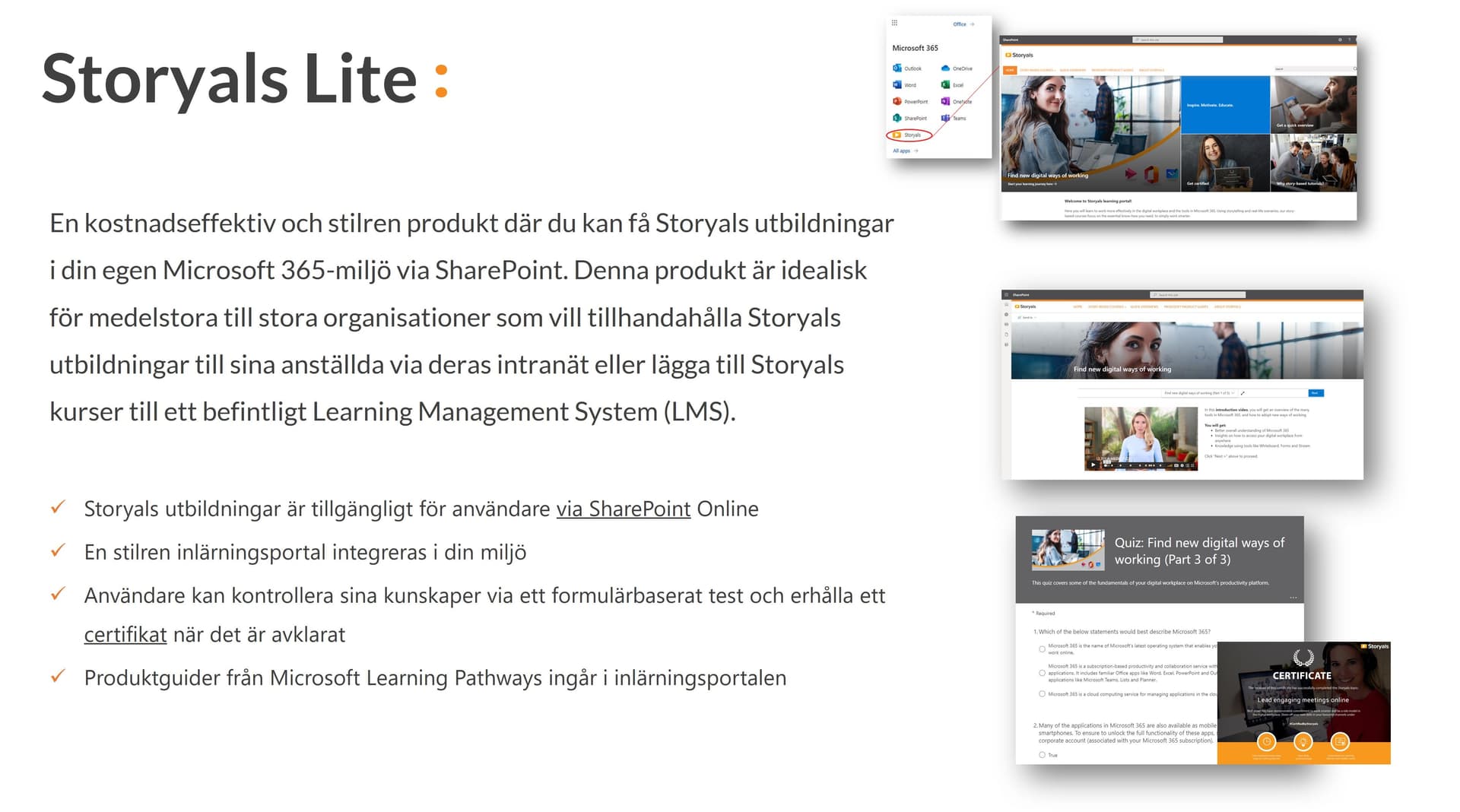Click bullet about Microsoft Learning Pathways

(x=435, y=677)
